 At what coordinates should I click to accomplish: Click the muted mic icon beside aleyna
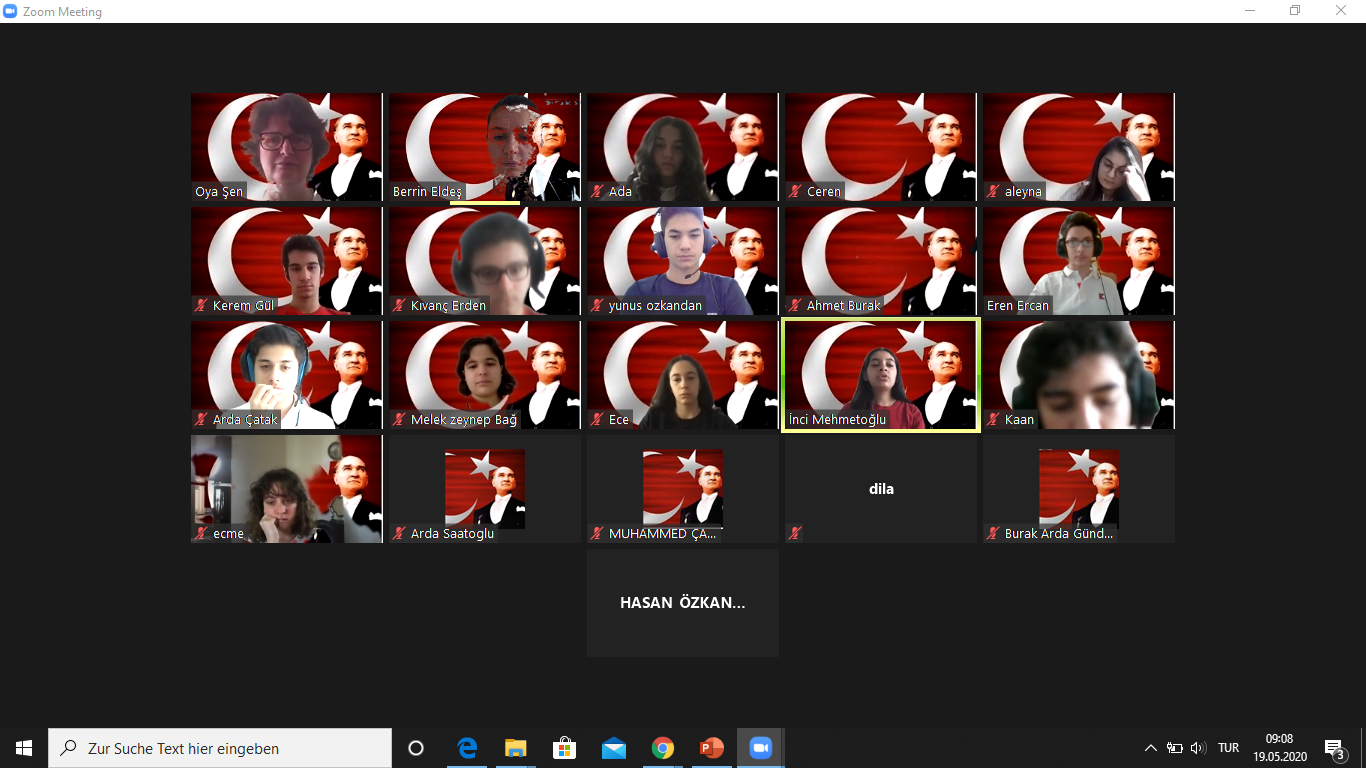(x=994, y=191)
